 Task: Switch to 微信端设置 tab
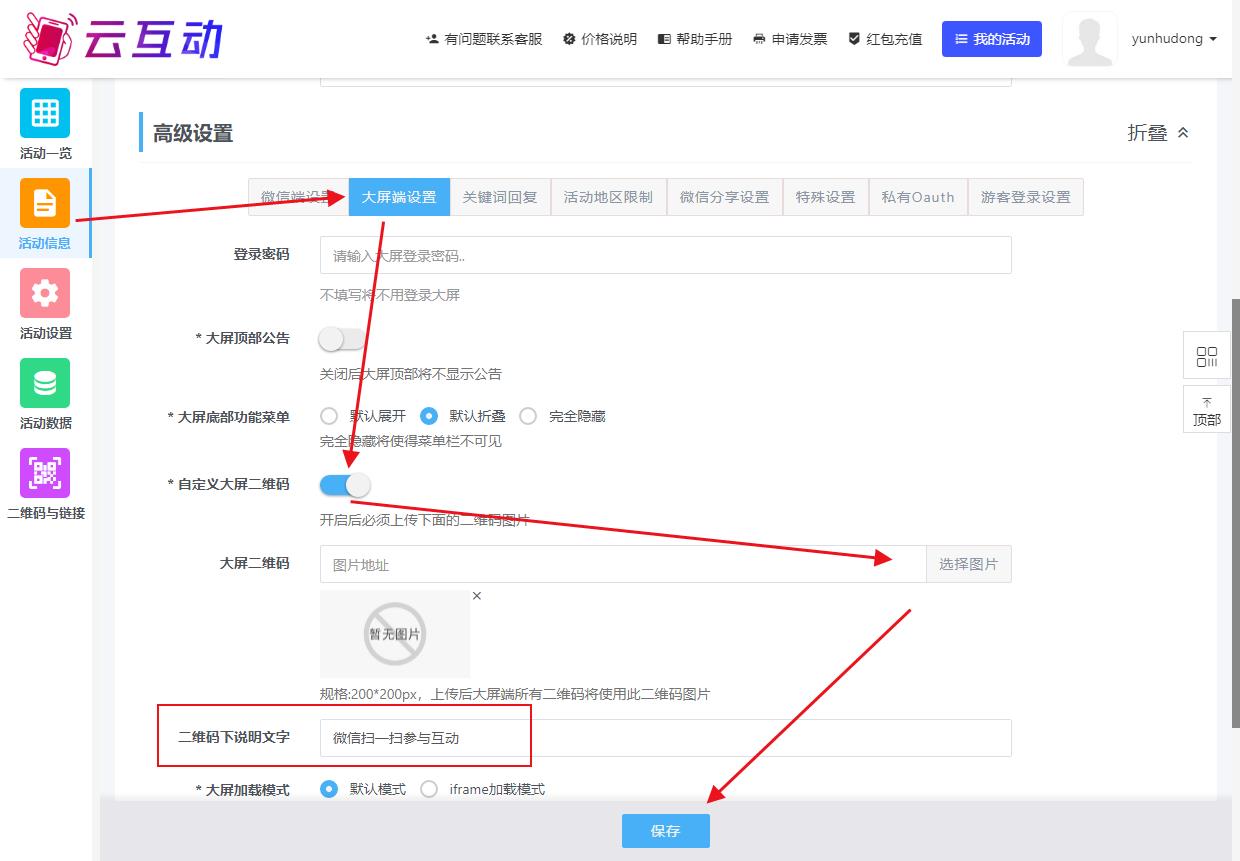[298, 197]
